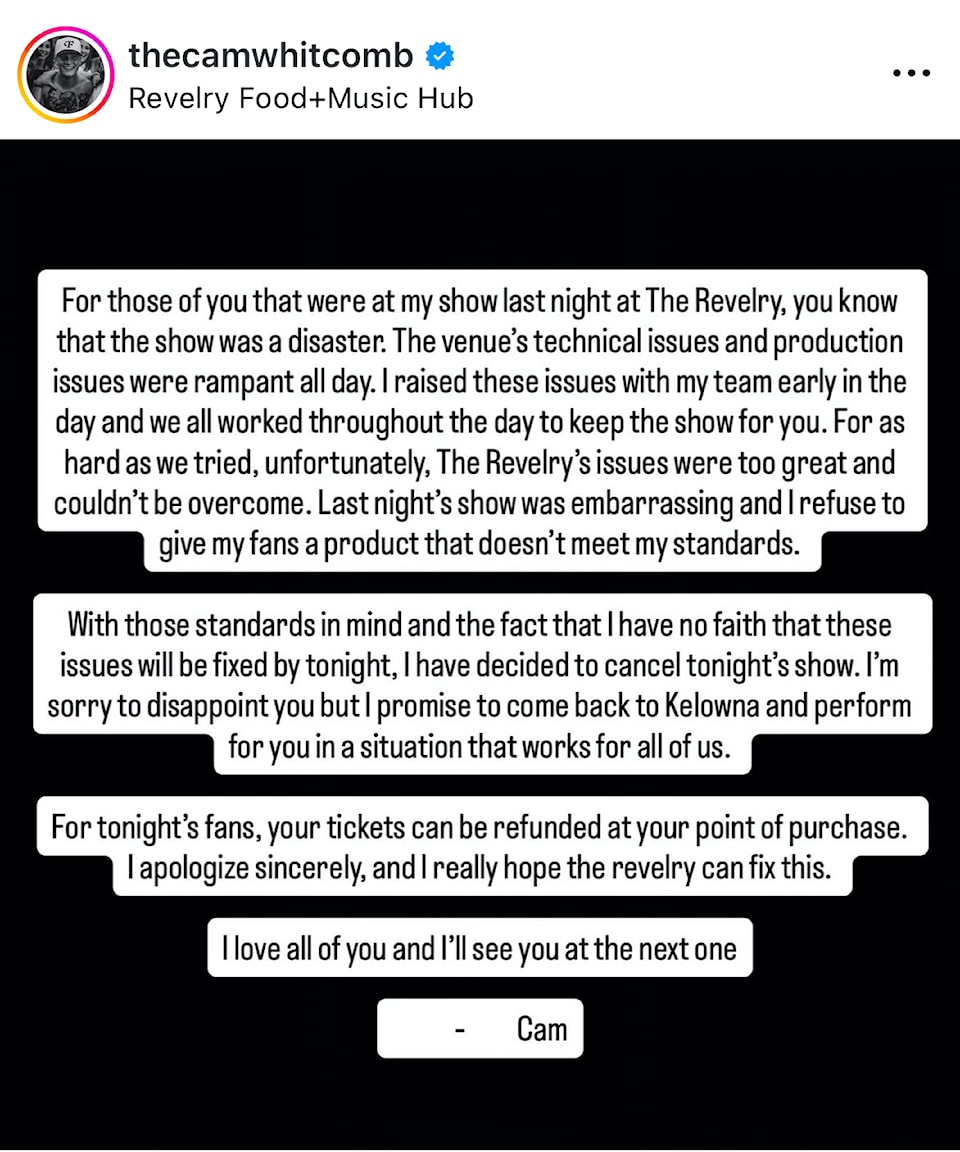
Task: Click the word "Cam" in the signature
Action: coord(542,1029)
